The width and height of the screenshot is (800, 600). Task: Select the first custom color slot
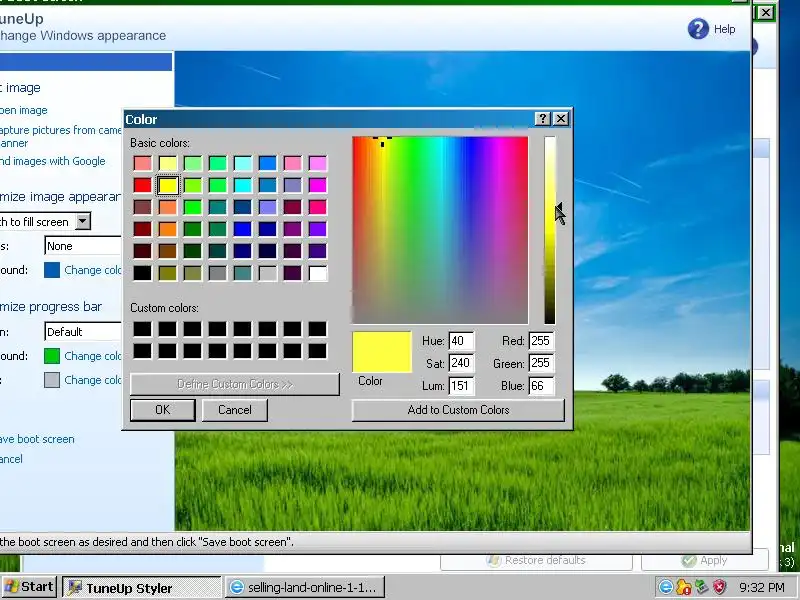(x=142, y=329)
